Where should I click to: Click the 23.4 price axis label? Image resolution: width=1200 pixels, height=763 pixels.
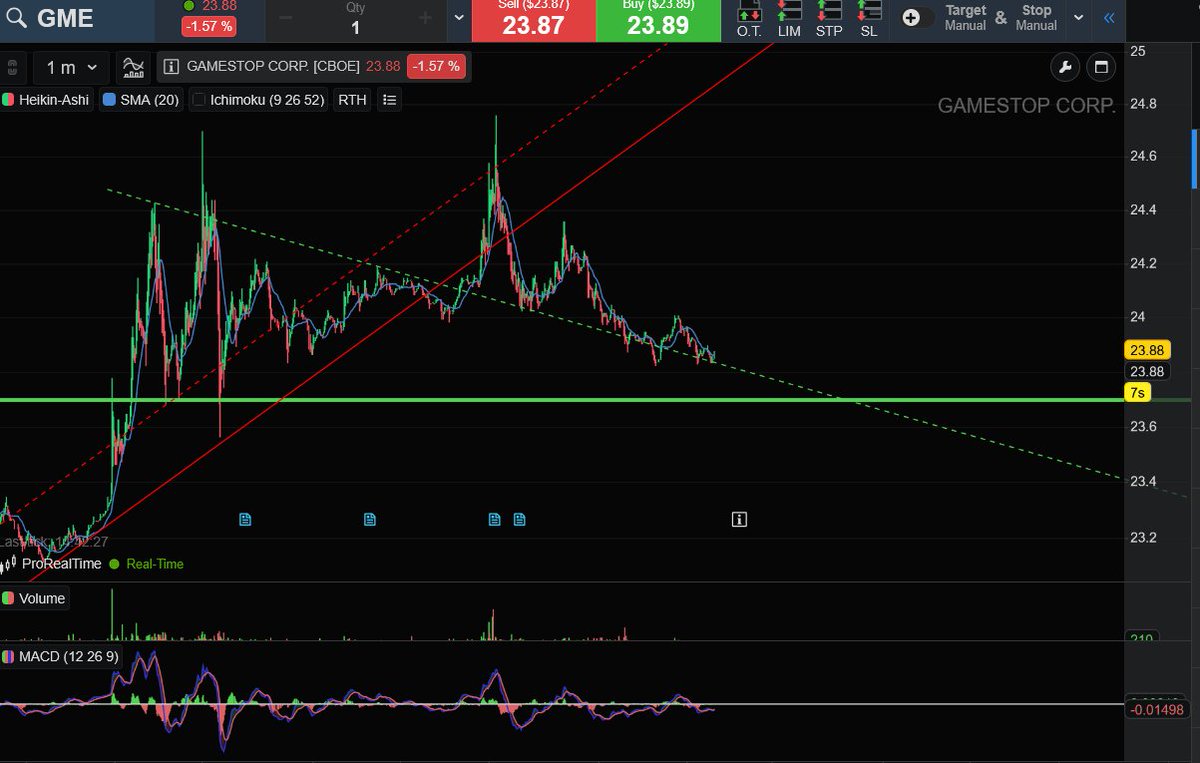tap(1142, 482)
